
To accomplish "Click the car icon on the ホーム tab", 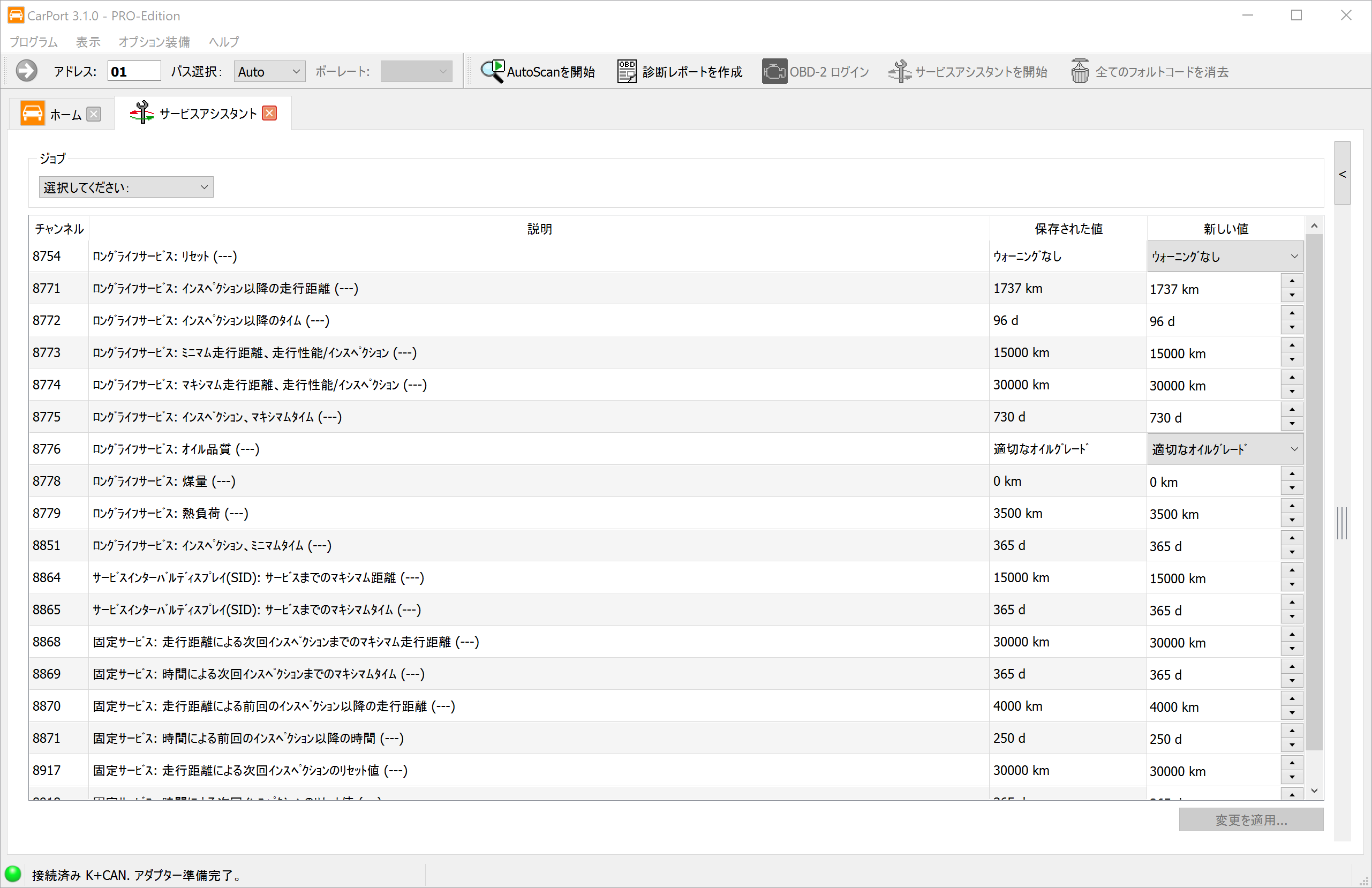I will click(x=33, y=113).
